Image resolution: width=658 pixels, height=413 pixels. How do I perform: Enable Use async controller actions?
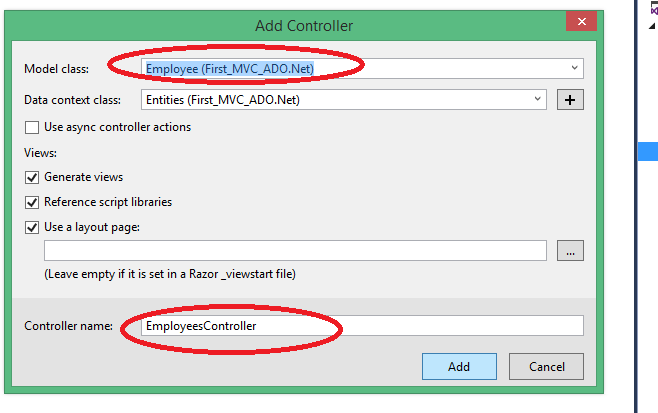32,127
